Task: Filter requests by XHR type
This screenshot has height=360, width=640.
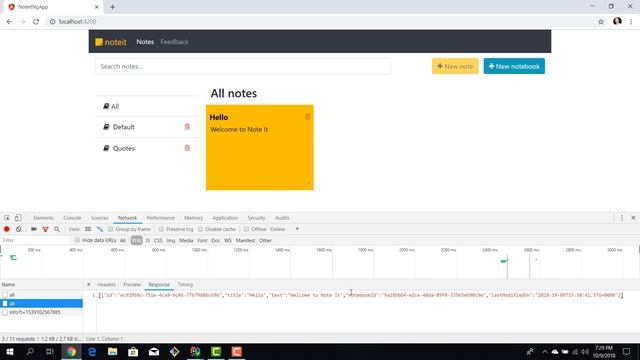Action: tap(136, 240)
